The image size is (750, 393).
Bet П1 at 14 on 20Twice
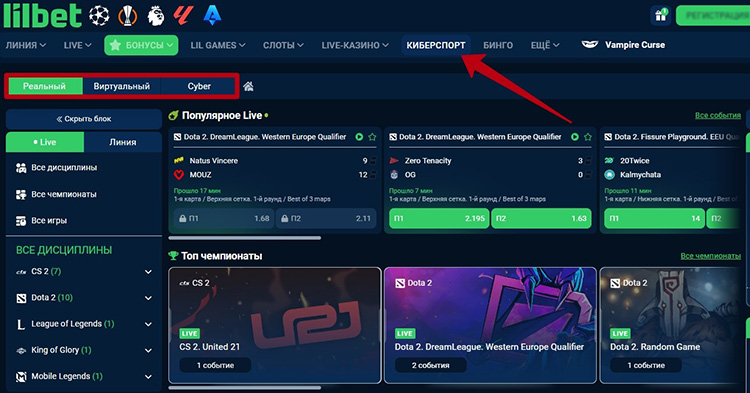click(654, 218)
